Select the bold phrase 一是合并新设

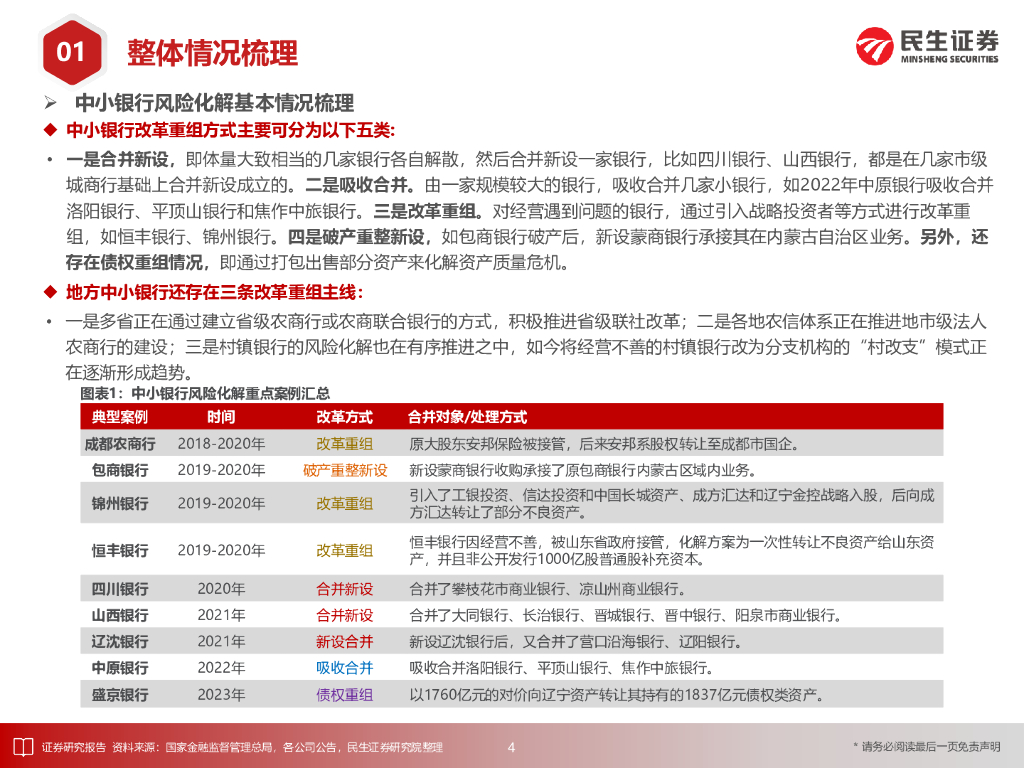117,159
